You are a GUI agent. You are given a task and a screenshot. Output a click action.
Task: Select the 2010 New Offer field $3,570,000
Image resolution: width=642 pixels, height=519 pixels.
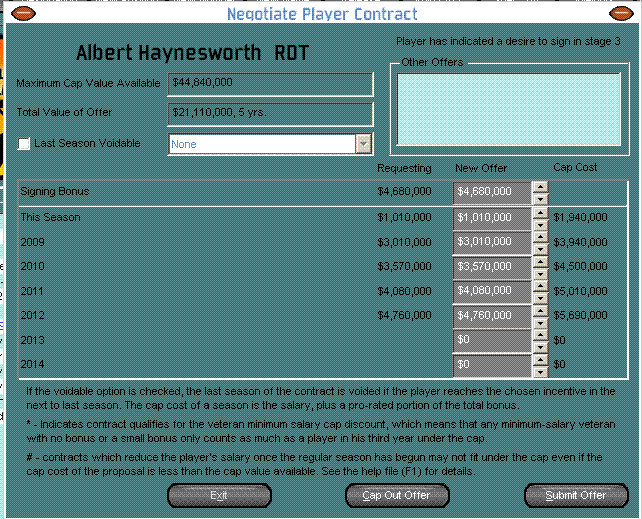(492, 267)
